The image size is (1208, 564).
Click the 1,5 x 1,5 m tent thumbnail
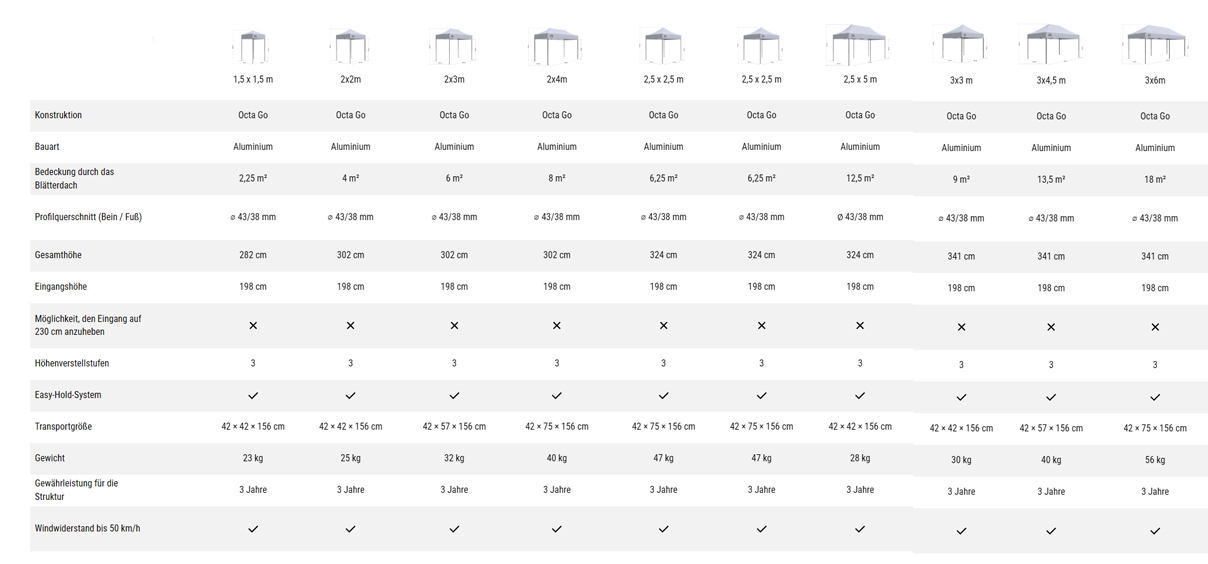coord(253,46)
